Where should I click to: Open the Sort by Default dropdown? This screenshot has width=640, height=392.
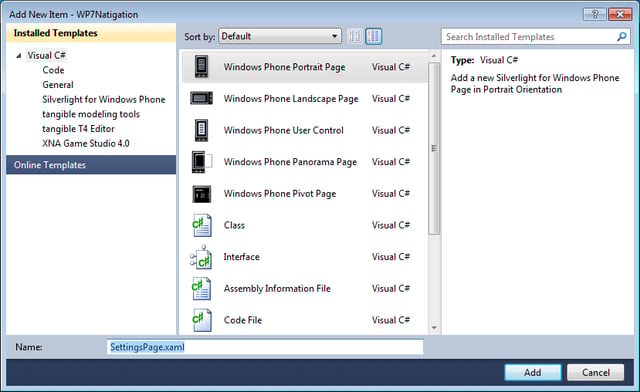tap(280, 36)
